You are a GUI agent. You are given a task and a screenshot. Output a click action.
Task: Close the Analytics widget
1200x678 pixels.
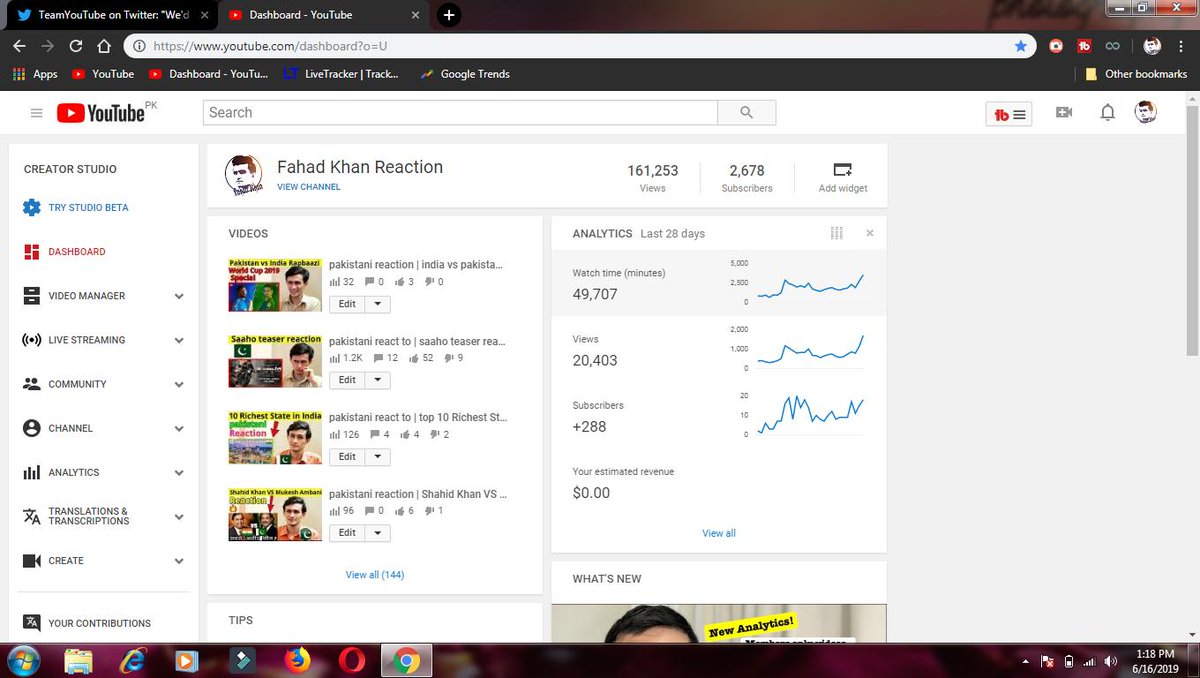(x=869, y=233)
